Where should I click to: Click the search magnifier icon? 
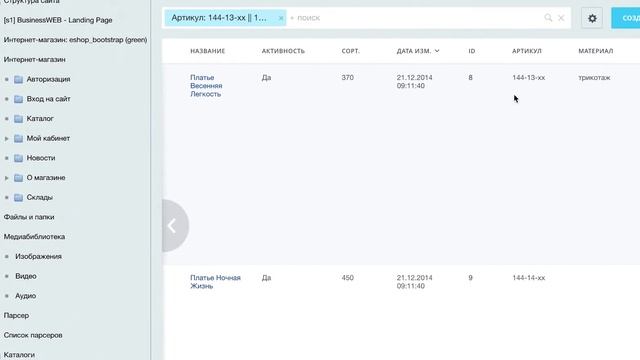pos(548,18)
